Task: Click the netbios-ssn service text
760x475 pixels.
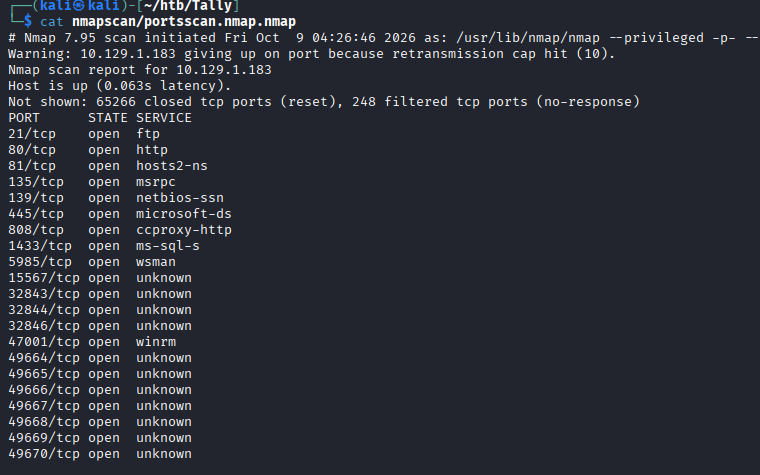Action: (x=180, y=198)
